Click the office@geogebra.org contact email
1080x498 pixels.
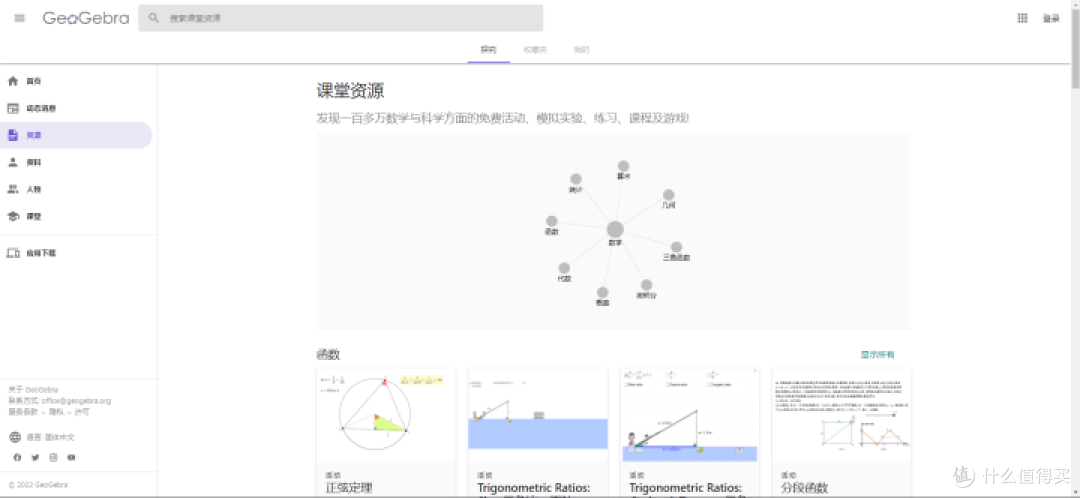[76, 400]
